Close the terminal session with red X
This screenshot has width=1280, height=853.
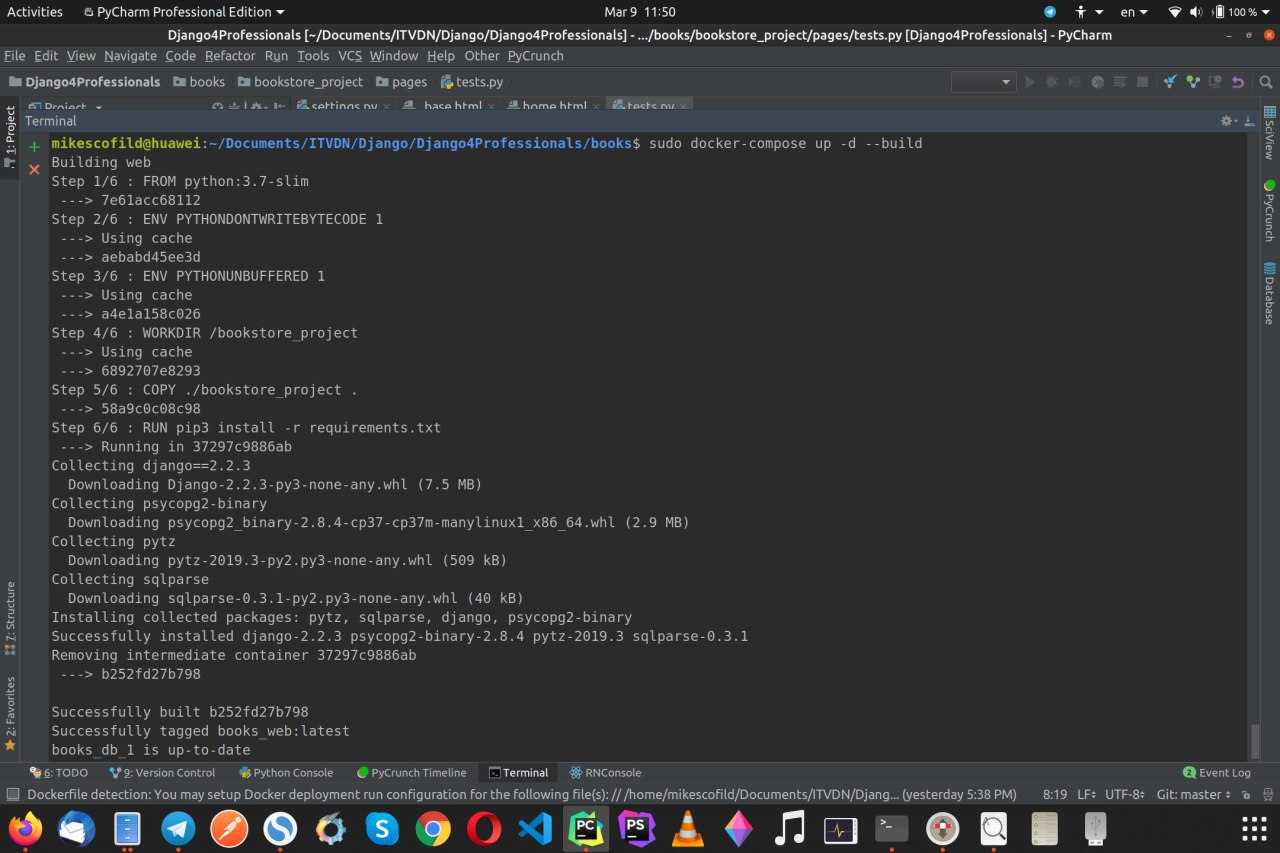(x=34, y=170)
